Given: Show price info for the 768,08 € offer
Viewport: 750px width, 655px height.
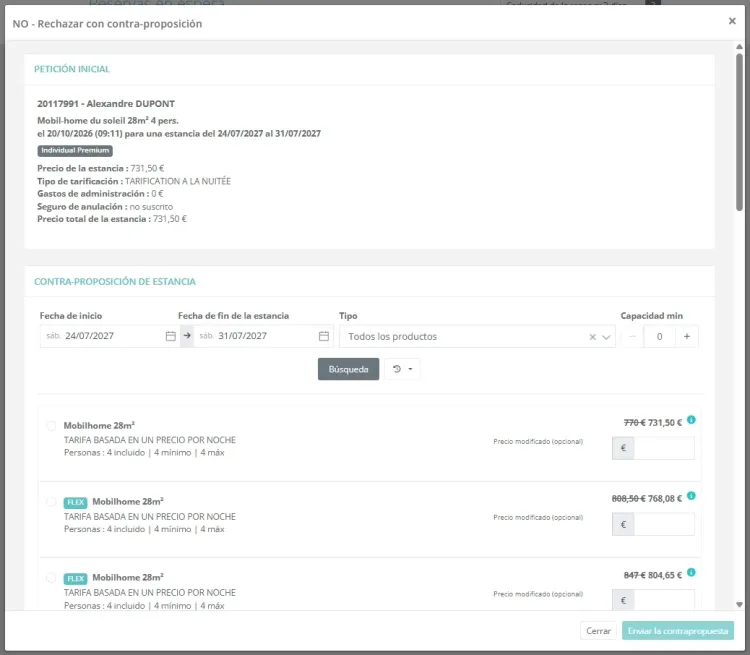Looking at the screenshot, I should pos(691,496).
